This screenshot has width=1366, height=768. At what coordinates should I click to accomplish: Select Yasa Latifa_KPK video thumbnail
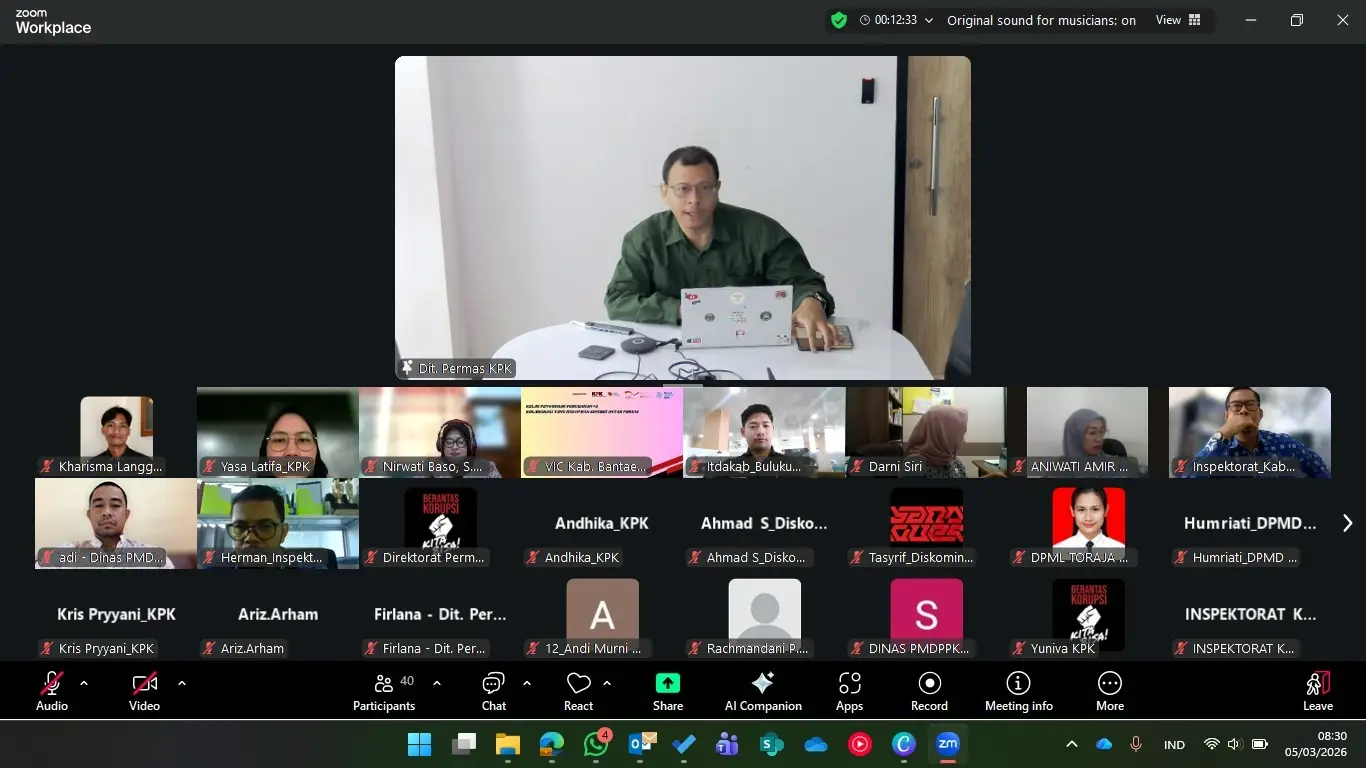278,432
